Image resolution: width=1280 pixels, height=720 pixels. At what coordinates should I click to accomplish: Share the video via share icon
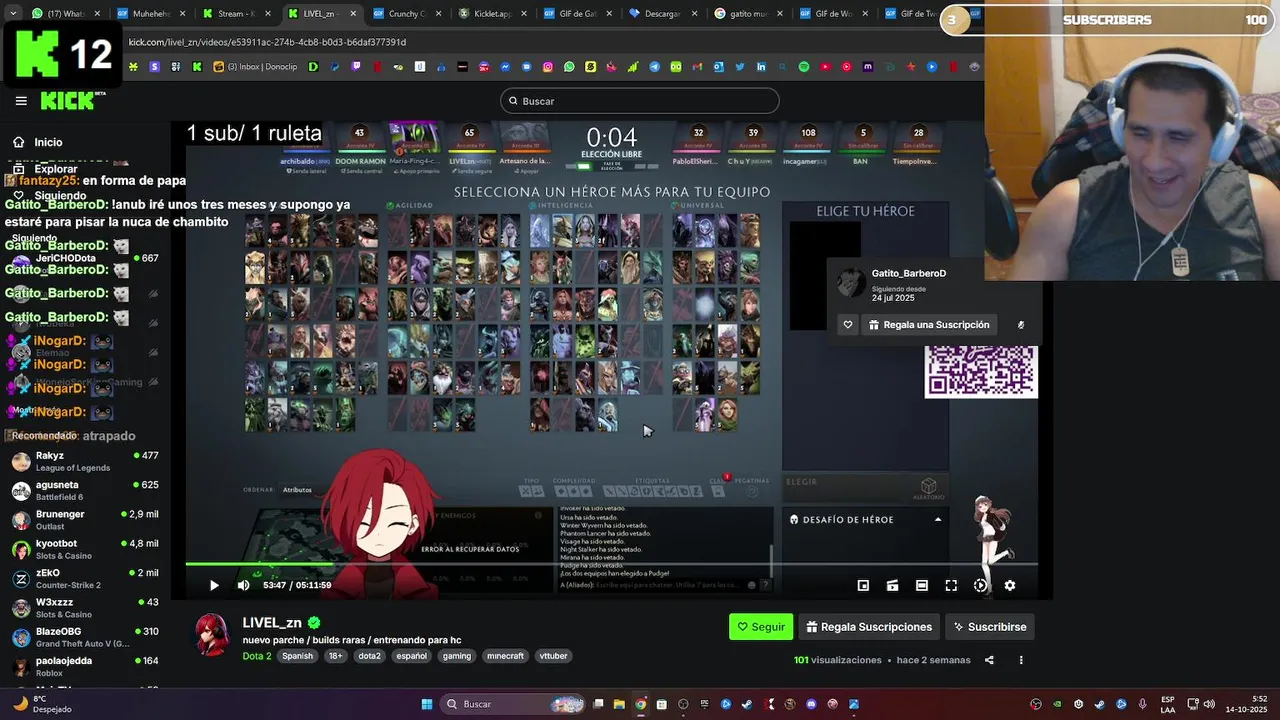pos(989,660)
